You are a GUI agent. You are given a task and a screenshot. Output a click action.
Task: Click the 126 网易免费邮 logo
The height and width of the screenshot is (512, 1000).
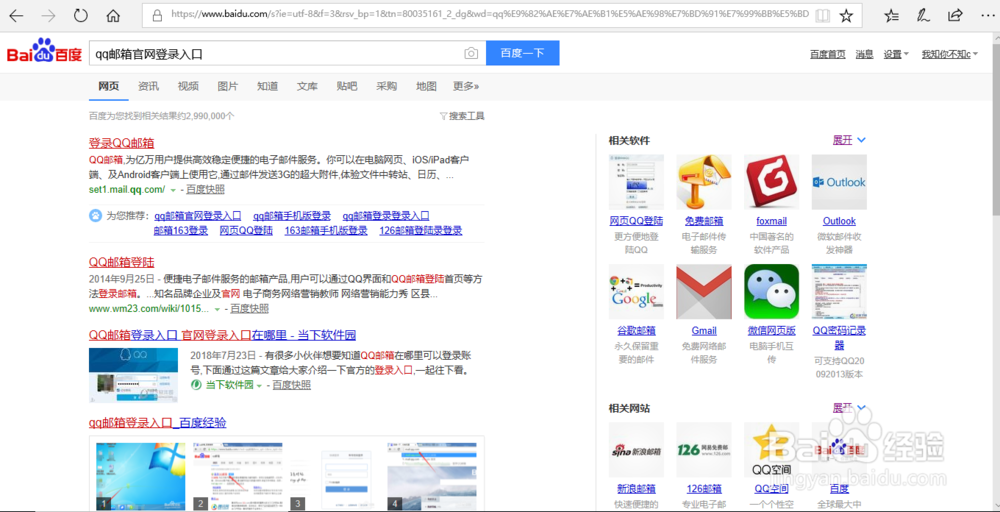click(x=703, y=450)
